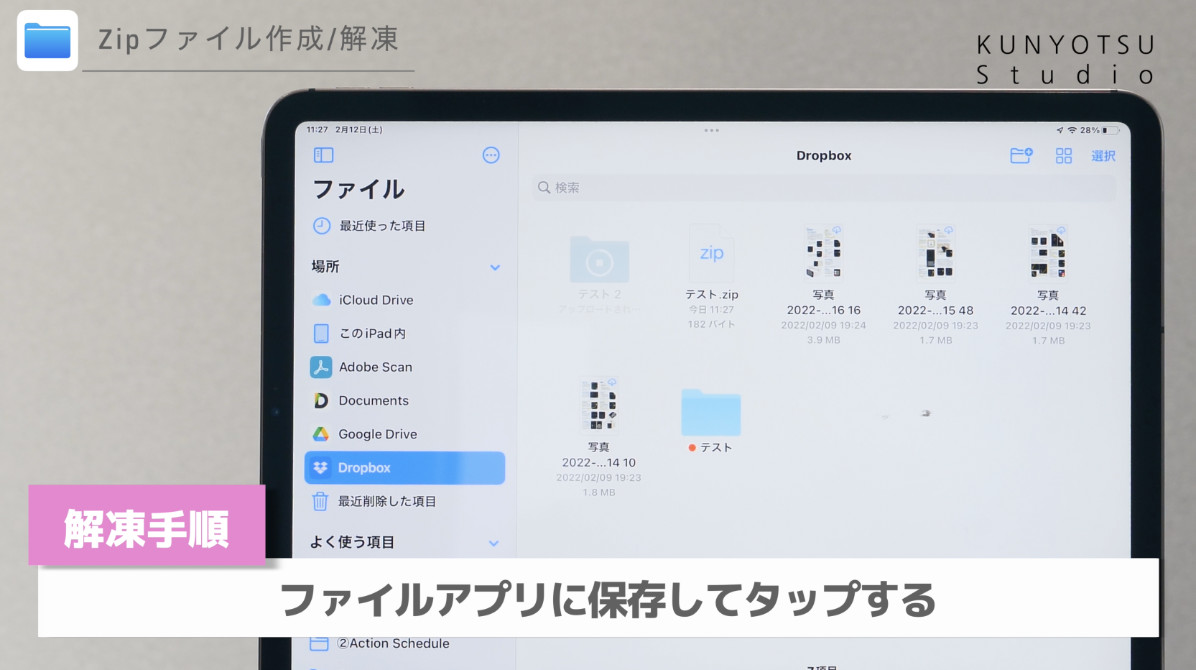Open the blue テスト folder
Viewport: 1196px width, 670px height.
pos(711,413)
